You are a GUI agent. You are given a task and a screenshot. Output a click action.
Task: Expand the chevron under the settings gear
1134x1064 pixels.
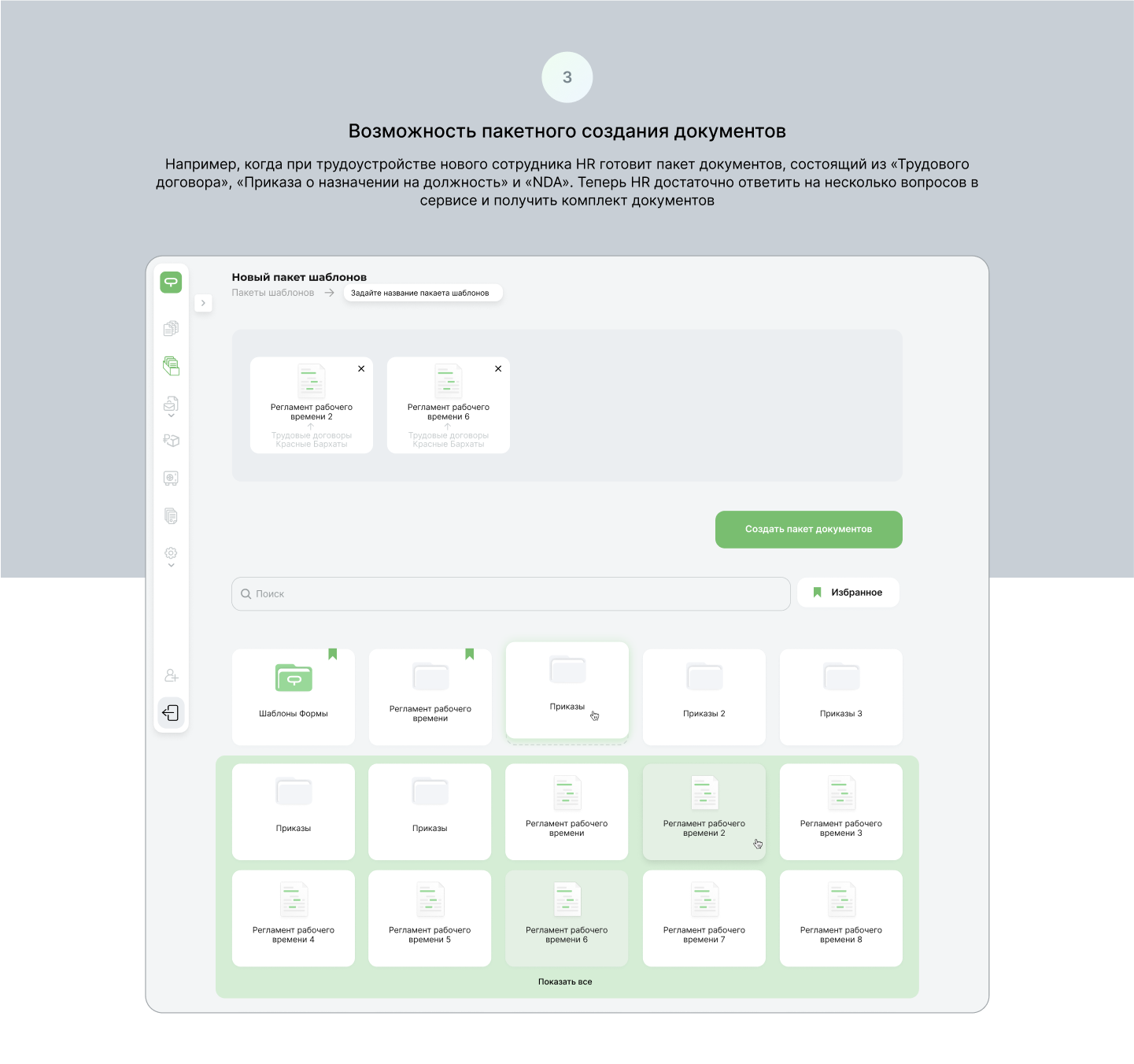click(x=171, y=566)
